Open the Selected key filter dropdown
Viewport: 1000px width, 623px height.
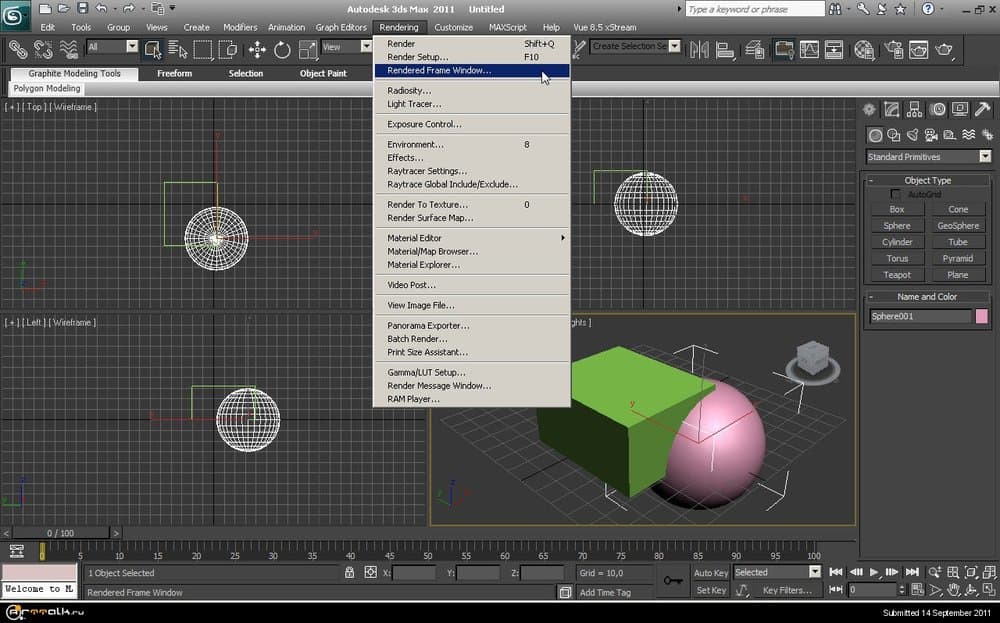(x=777, y=572)
